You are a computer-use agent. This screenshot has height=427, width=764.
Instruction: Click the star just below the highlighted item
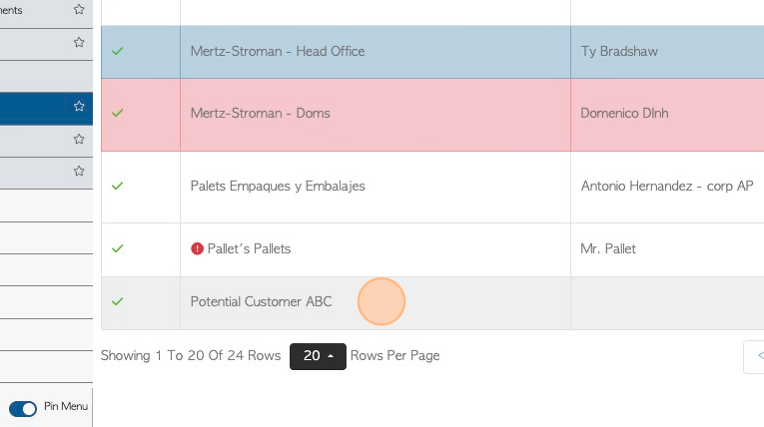[x=79, y=139]
